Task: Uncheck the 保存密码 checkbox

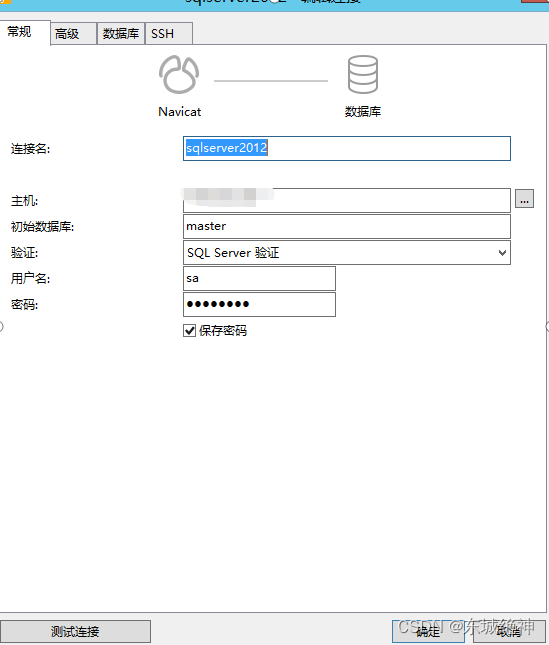Action: pos(190,331)
